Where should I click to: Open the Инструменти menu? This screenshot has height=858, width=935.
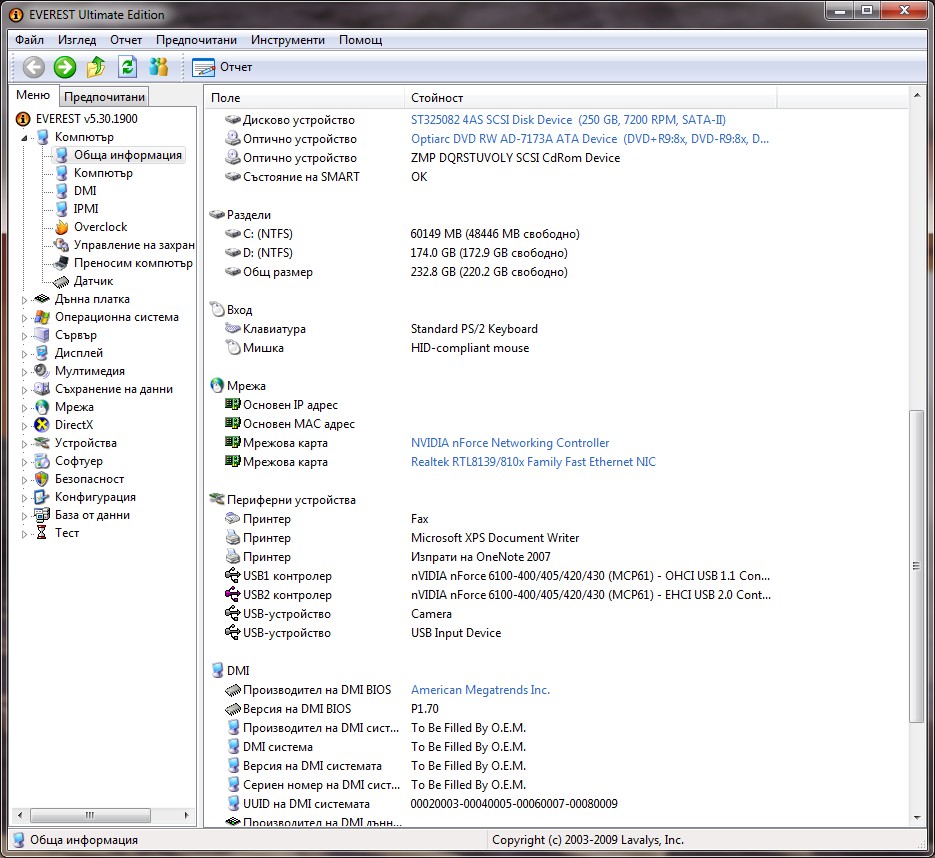click(287, 40)
